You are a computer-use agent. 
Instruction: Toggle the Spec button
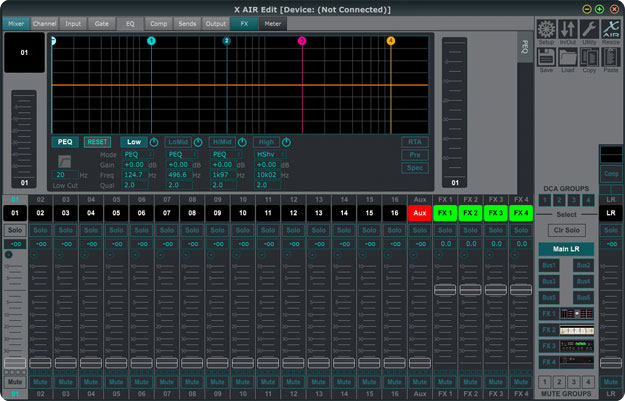click(415, 168)
